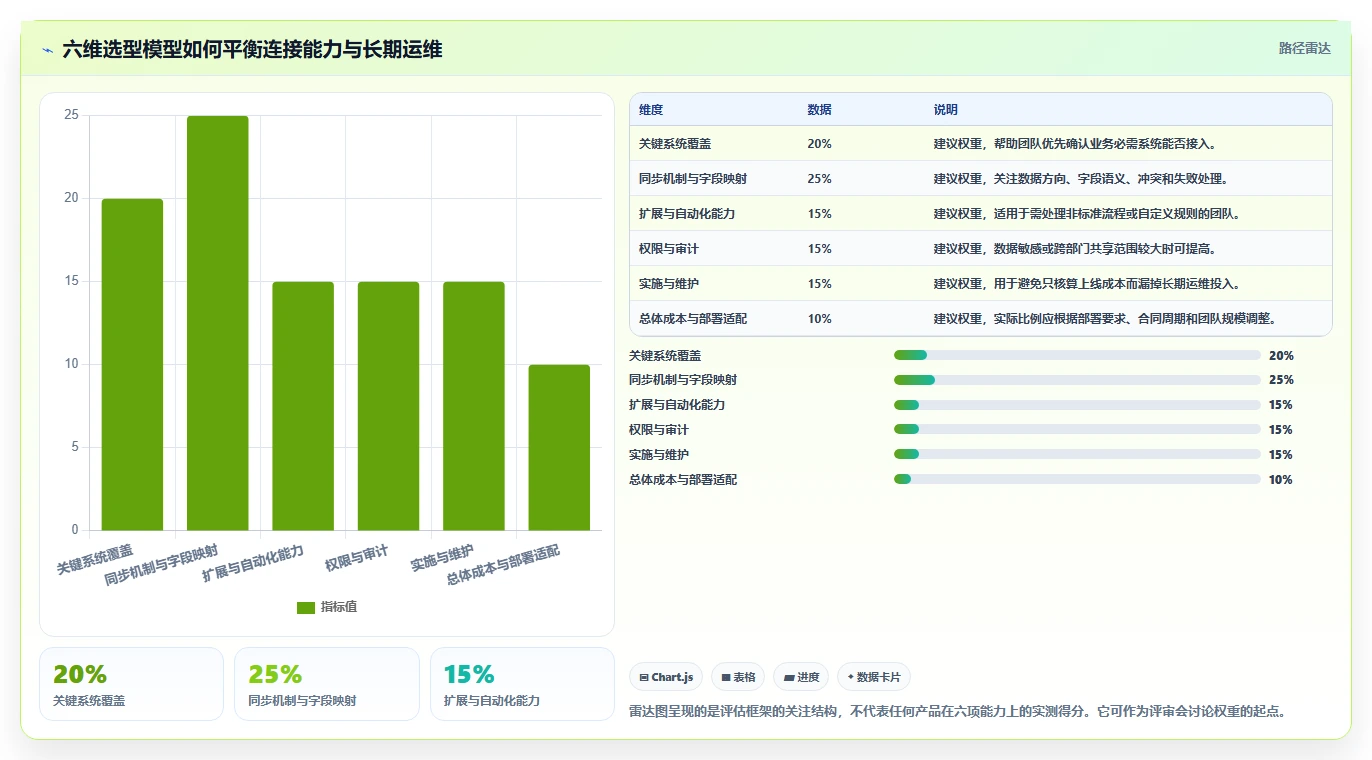Click the 扩展与自动化能力 progress bar
Image resolution: width=1372 pixels, height=760 pixels.
pyautogui.click(x=1077, y=405)
